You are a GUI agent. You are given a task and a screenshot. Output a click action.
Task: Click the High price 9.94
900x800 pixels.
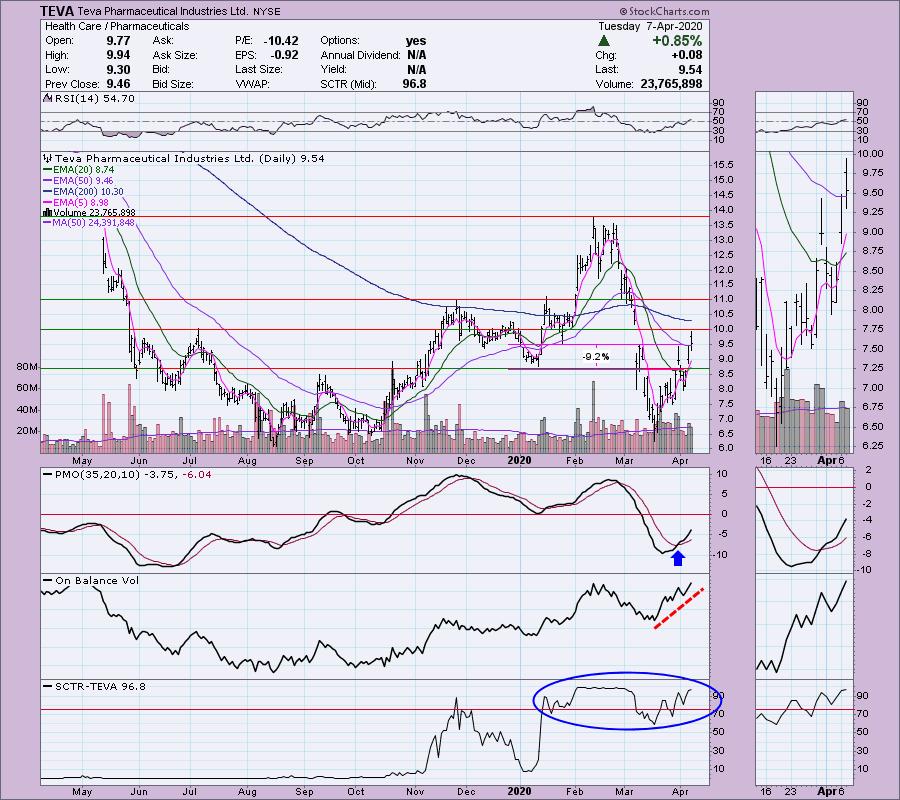(x=118, y=55)
